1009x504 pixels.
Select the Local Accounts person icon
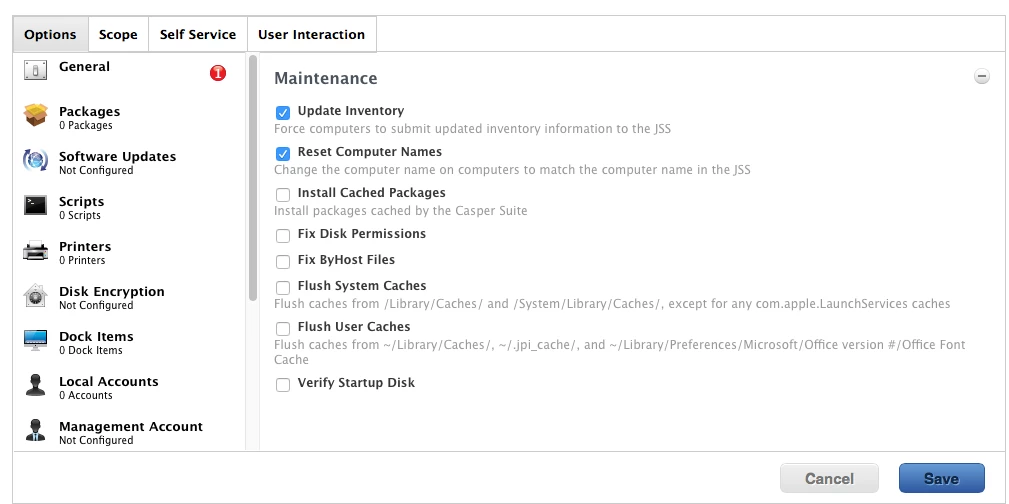click(36, 386)
